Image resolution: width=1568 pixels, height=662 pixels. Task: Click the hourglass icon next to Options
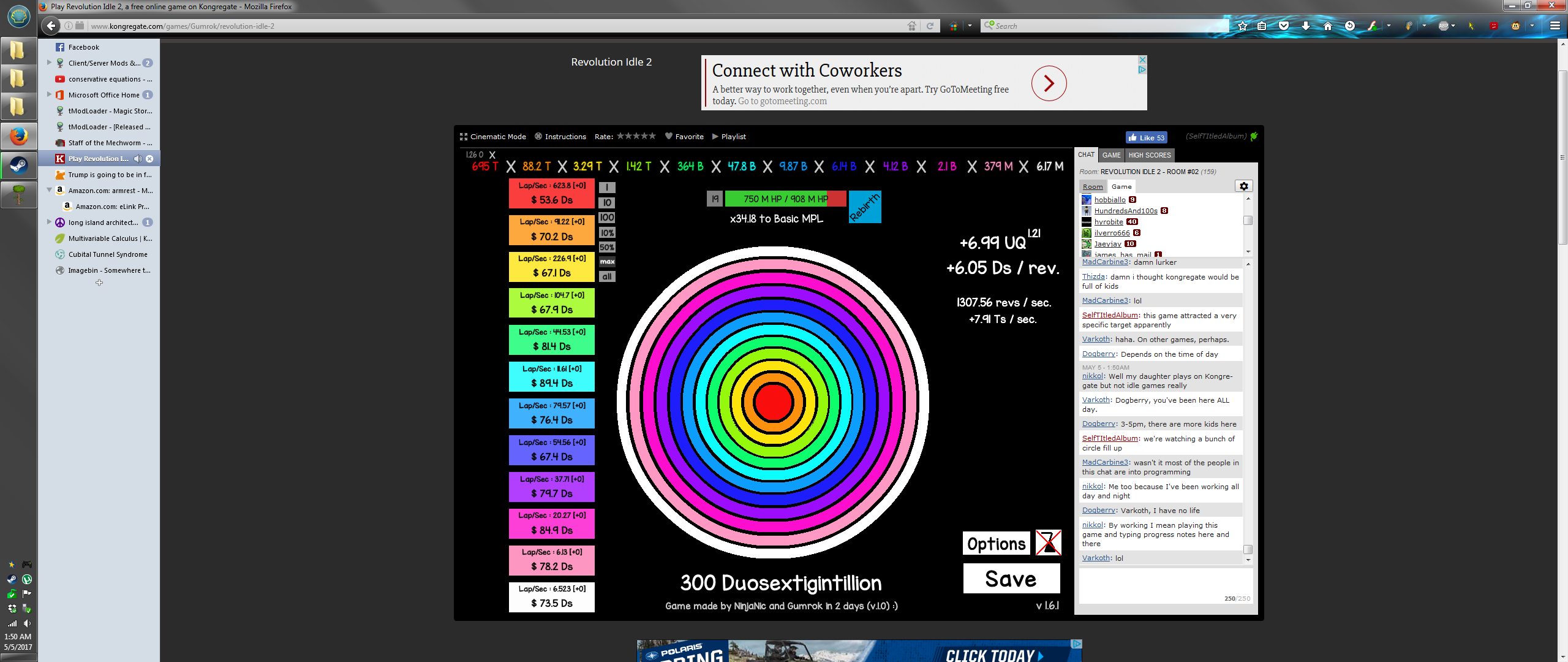[x=1048, y=543]
